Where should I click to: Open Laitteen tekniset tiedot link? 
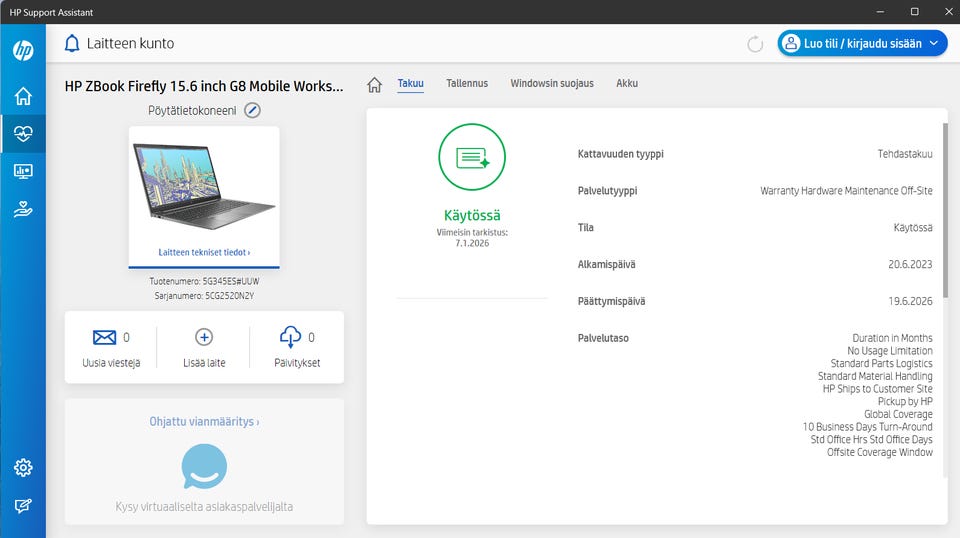[x=204, y=253]
